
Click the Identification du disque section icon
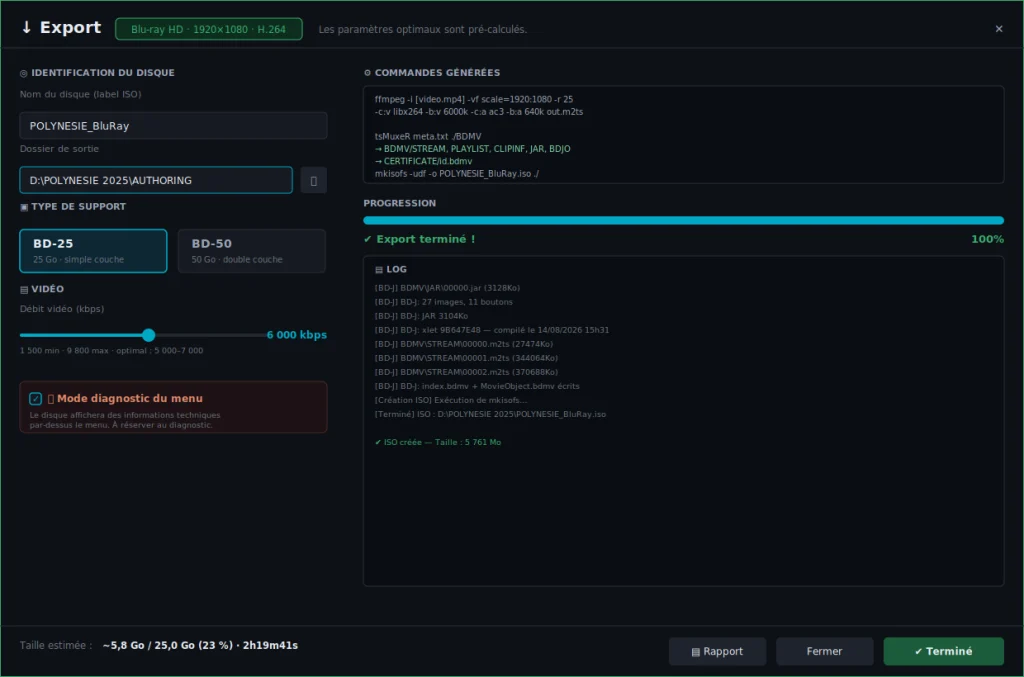[24, 73]
